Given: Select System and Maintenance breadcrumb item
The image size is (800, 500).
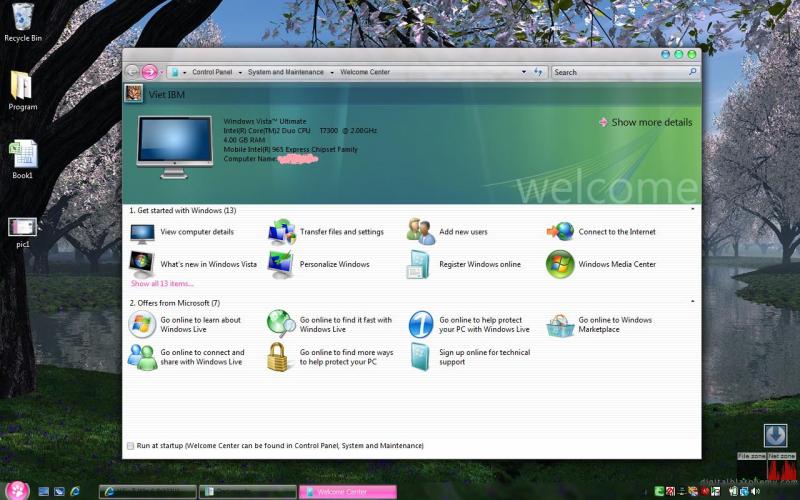Looking at the screenshot, I should [x=285, y=72].
